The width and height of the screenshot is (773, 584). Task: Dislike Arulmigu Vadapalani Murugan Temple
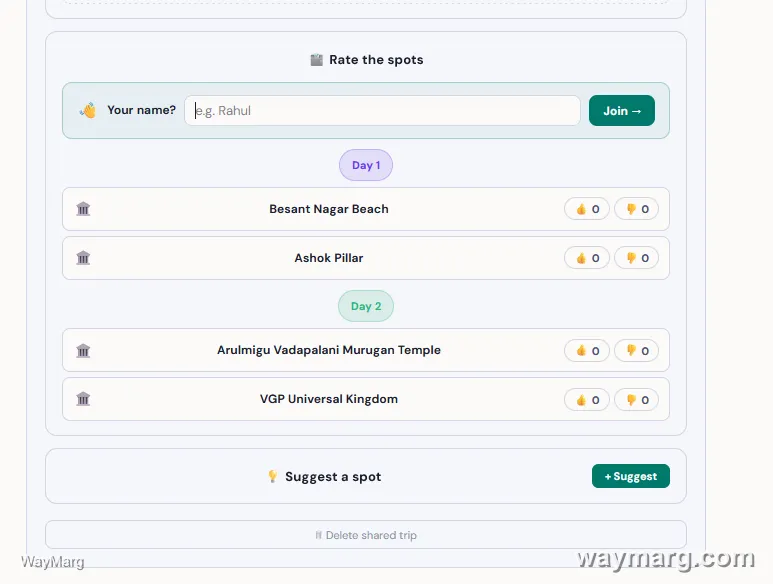coord(636,350)
